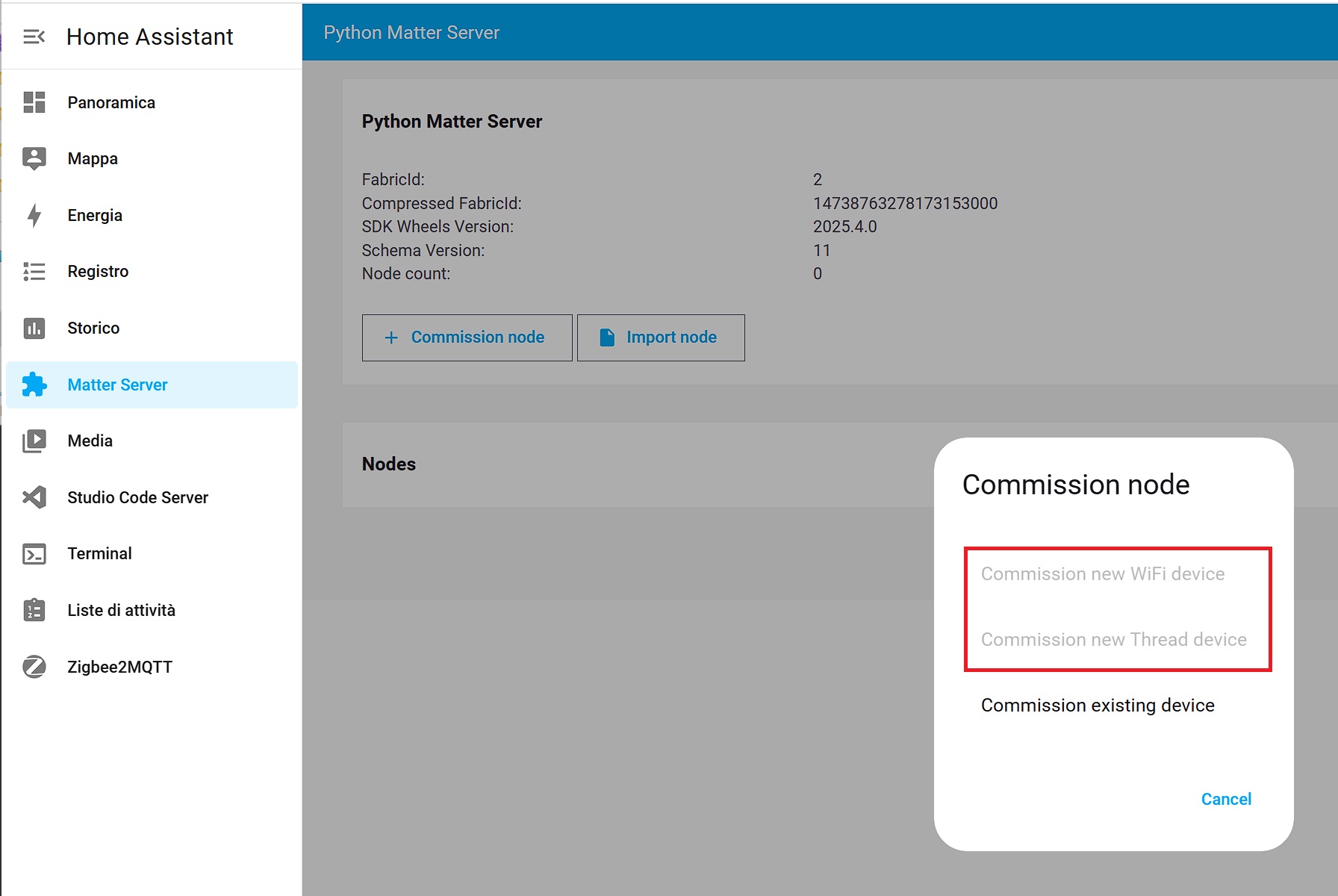This screenshot has height=896, width=1338.
Task: Click the Schema Version label
Action: [423, 250]
